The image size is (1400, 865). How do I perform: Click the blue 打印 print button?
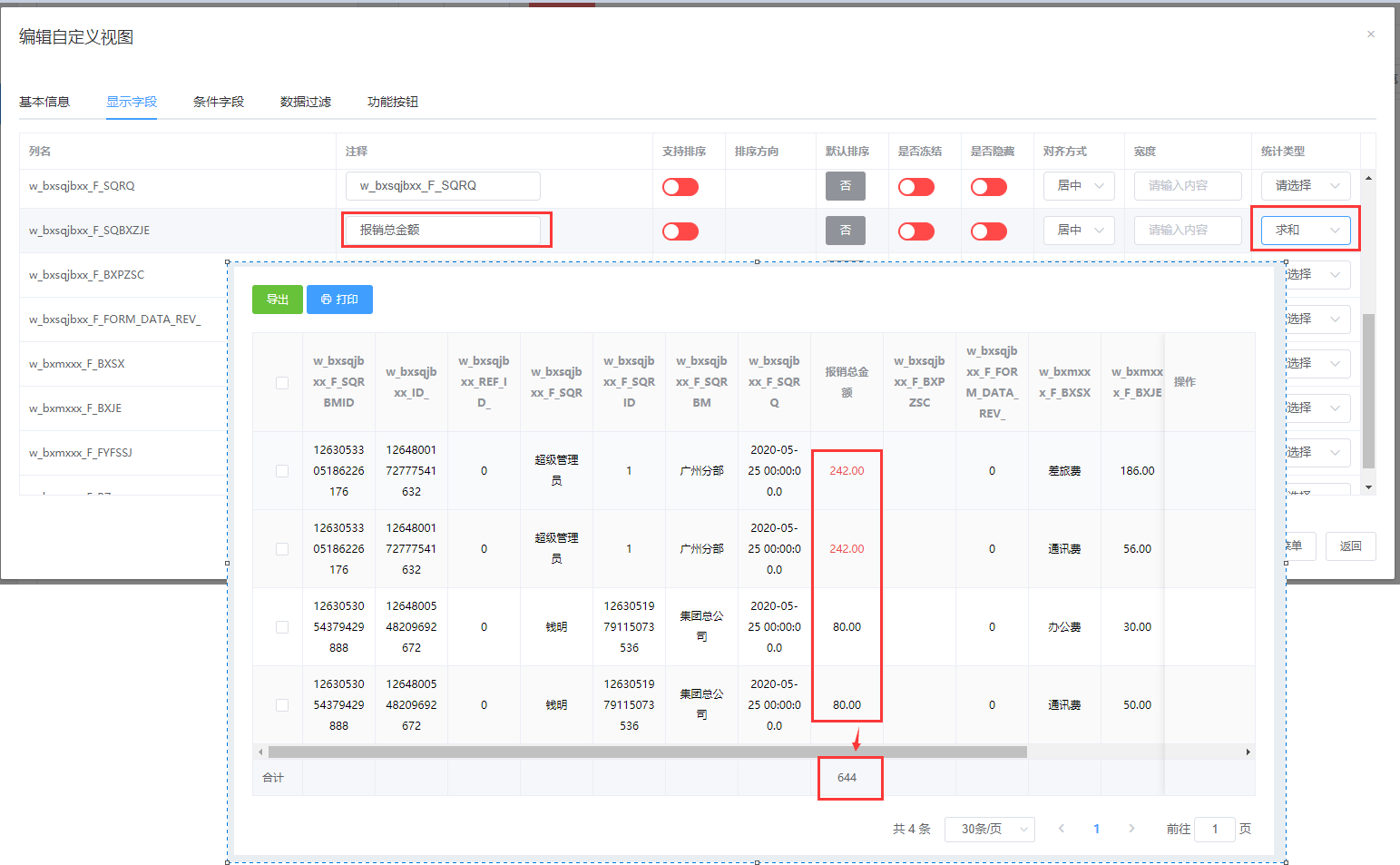339,300
